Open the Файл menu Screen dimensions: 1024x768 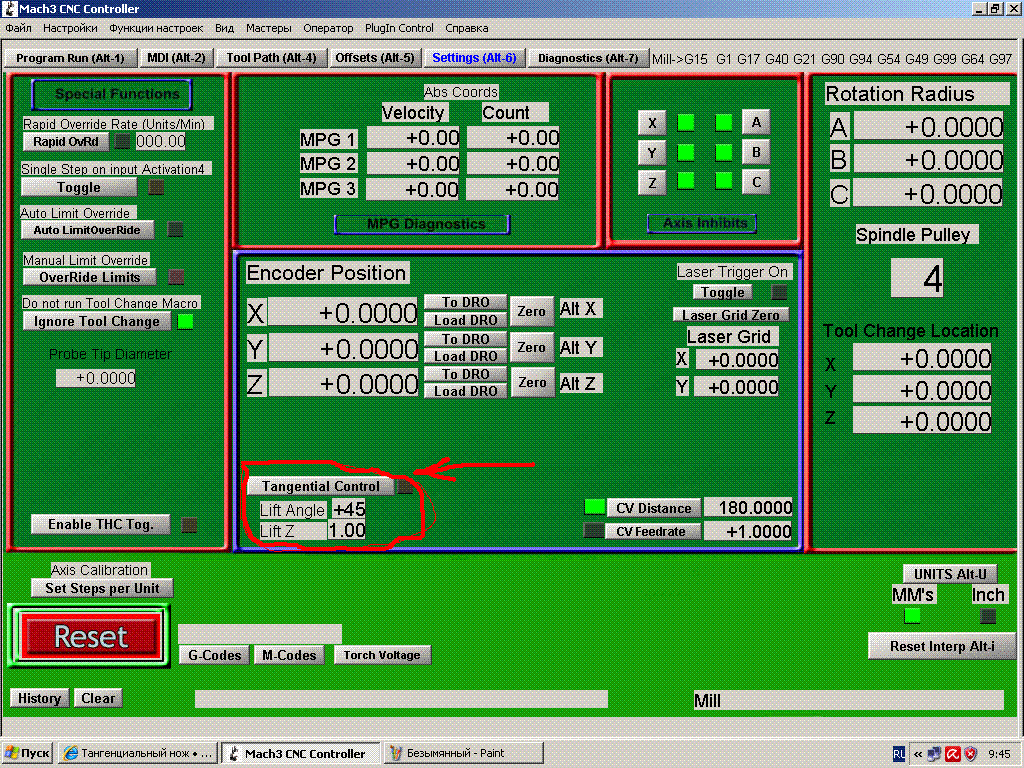(18, 28)
